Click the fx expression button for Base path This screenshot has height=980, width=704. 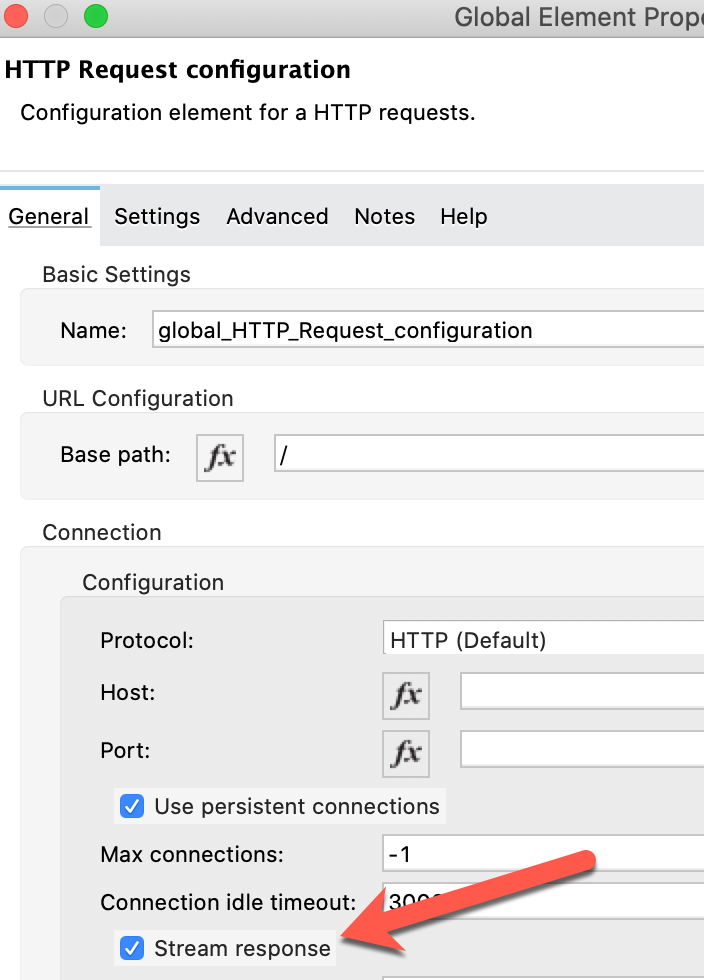[220, 457]
